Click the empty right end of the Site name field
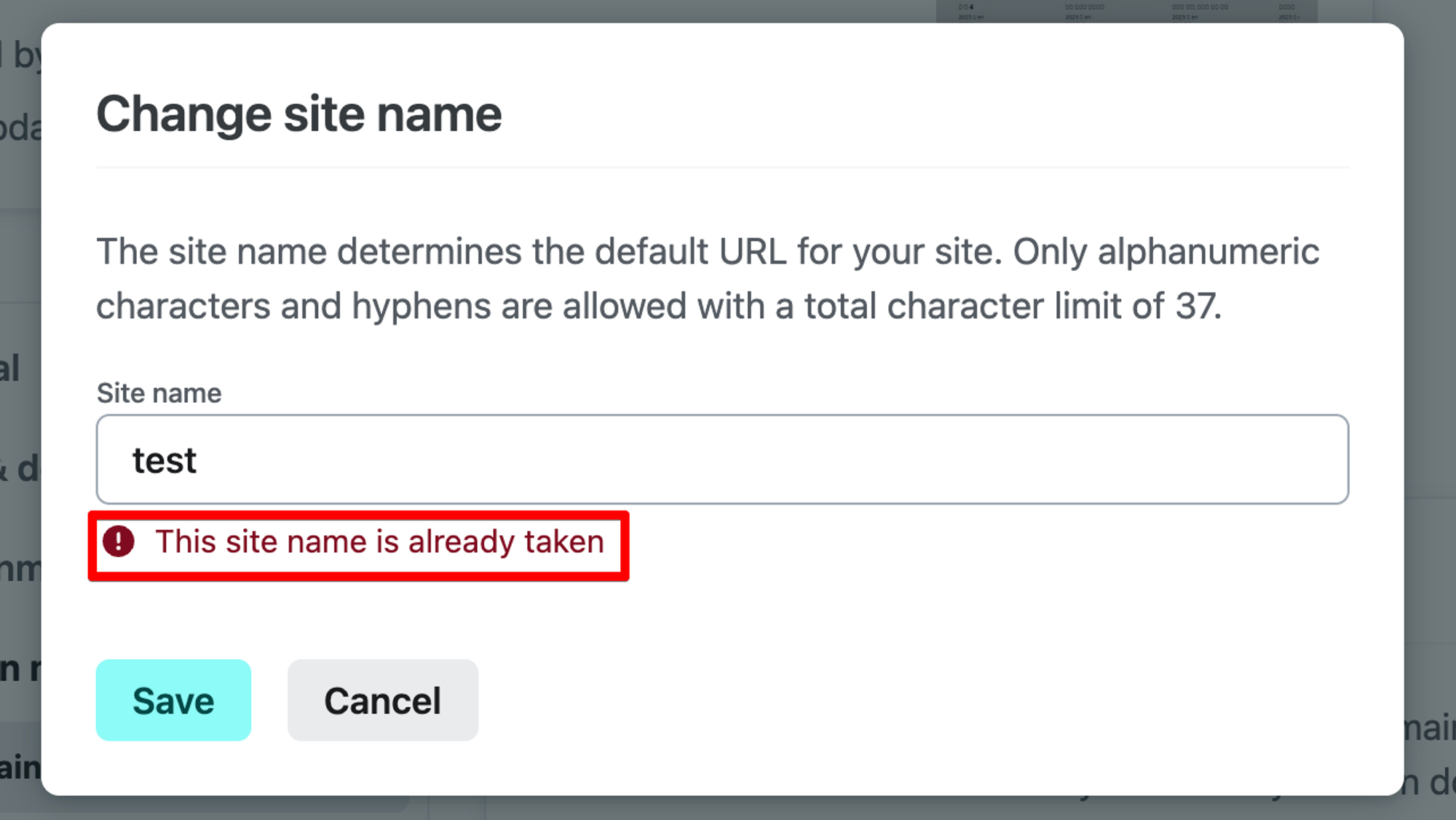The height and width of the screenshot is (820, 1456). click(x=1238, y=460)
